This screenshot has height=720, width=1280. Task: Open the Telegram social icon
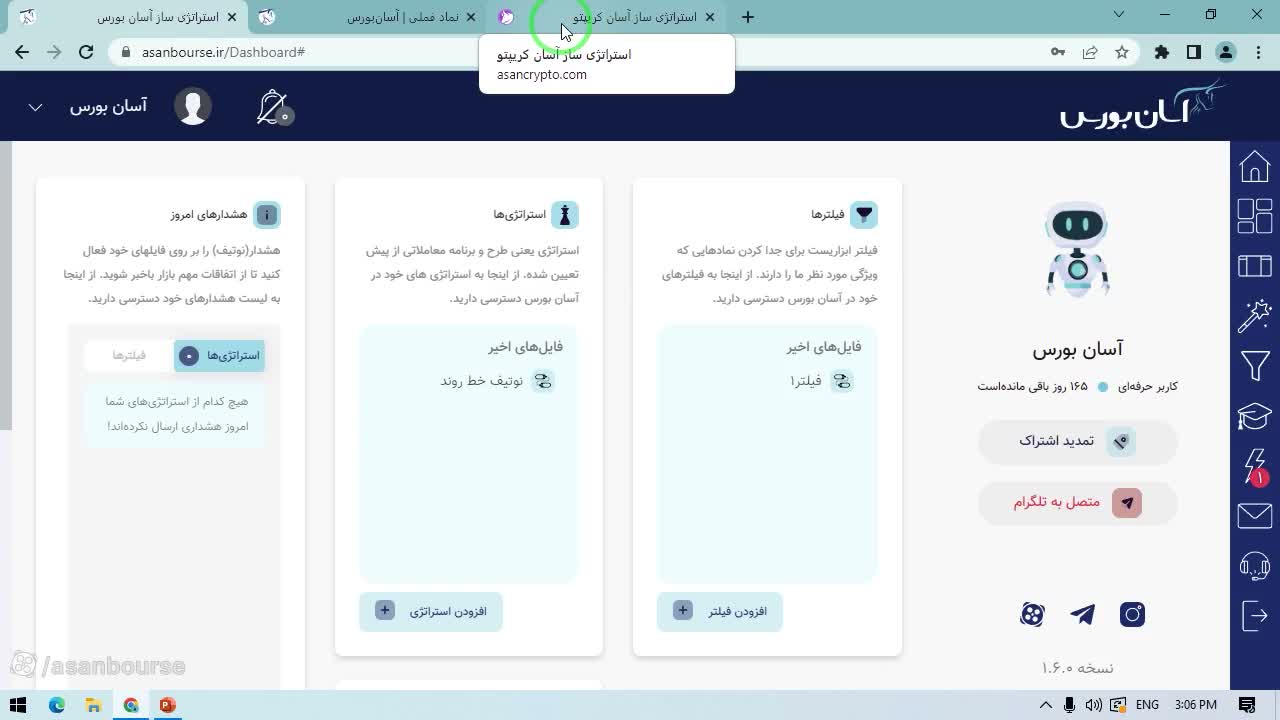[1082, 614]
